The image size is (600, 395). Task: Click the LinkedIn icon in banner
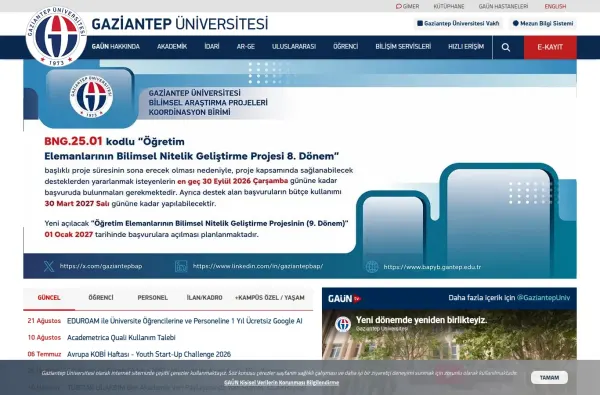(x=181, y=266)
